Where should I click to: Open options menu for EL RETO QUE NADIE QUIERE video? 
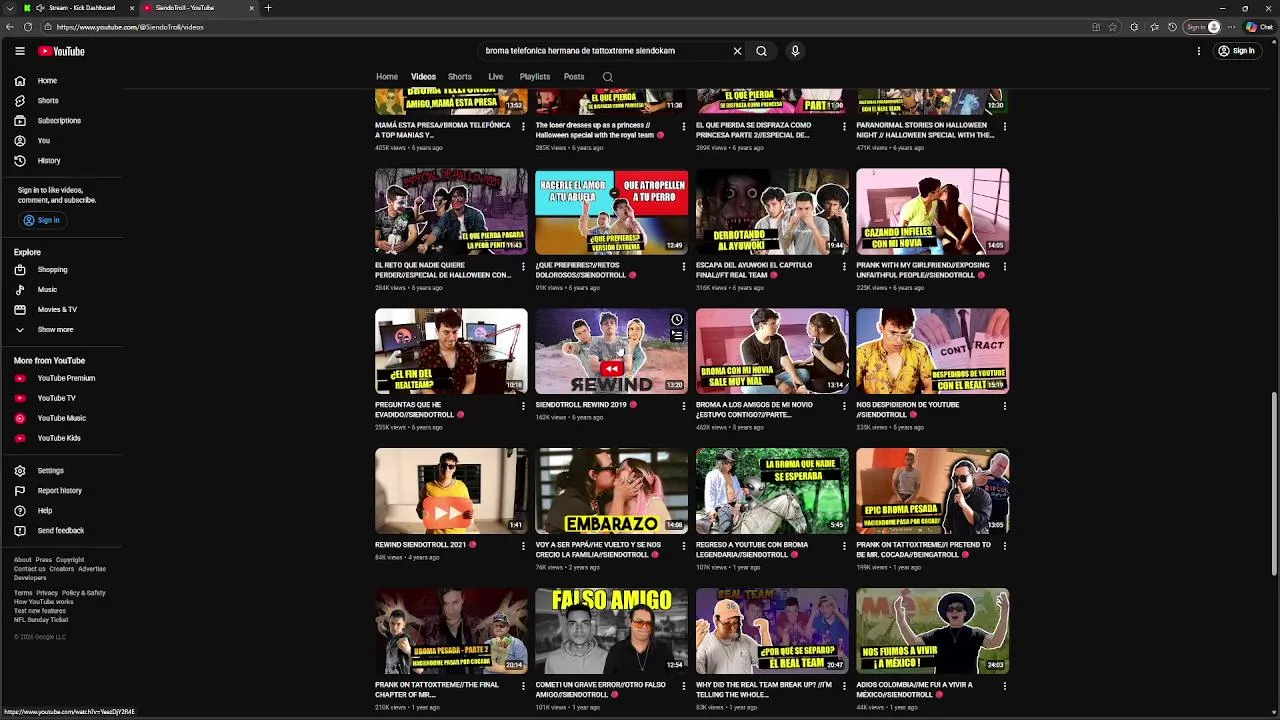pos(523,266)
